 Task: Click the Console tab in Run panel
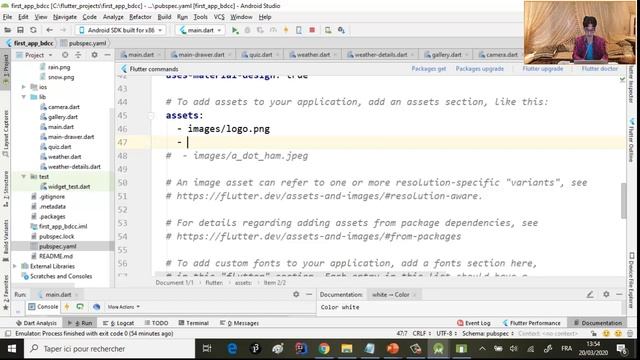pos(43,307)
